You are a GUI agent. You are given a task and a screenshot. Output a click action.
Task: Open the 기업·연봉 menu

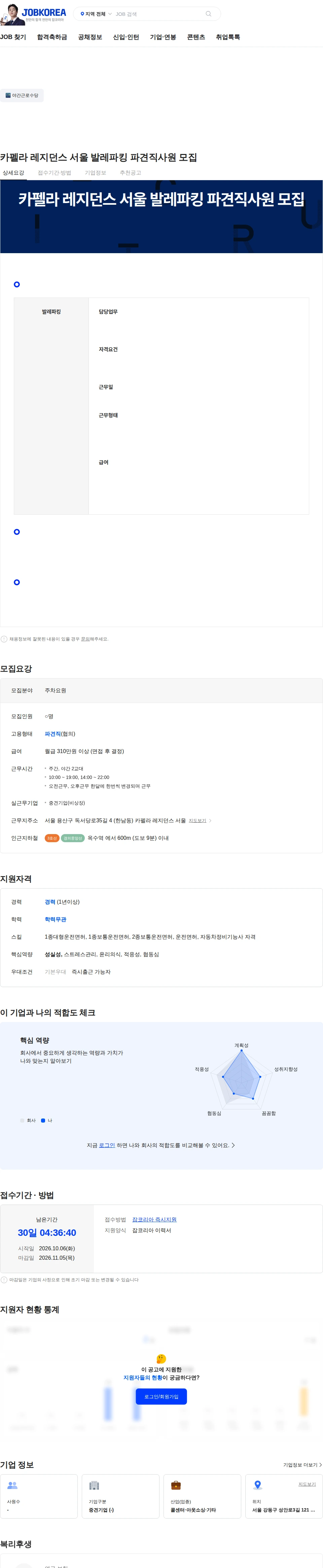[163, 37]
